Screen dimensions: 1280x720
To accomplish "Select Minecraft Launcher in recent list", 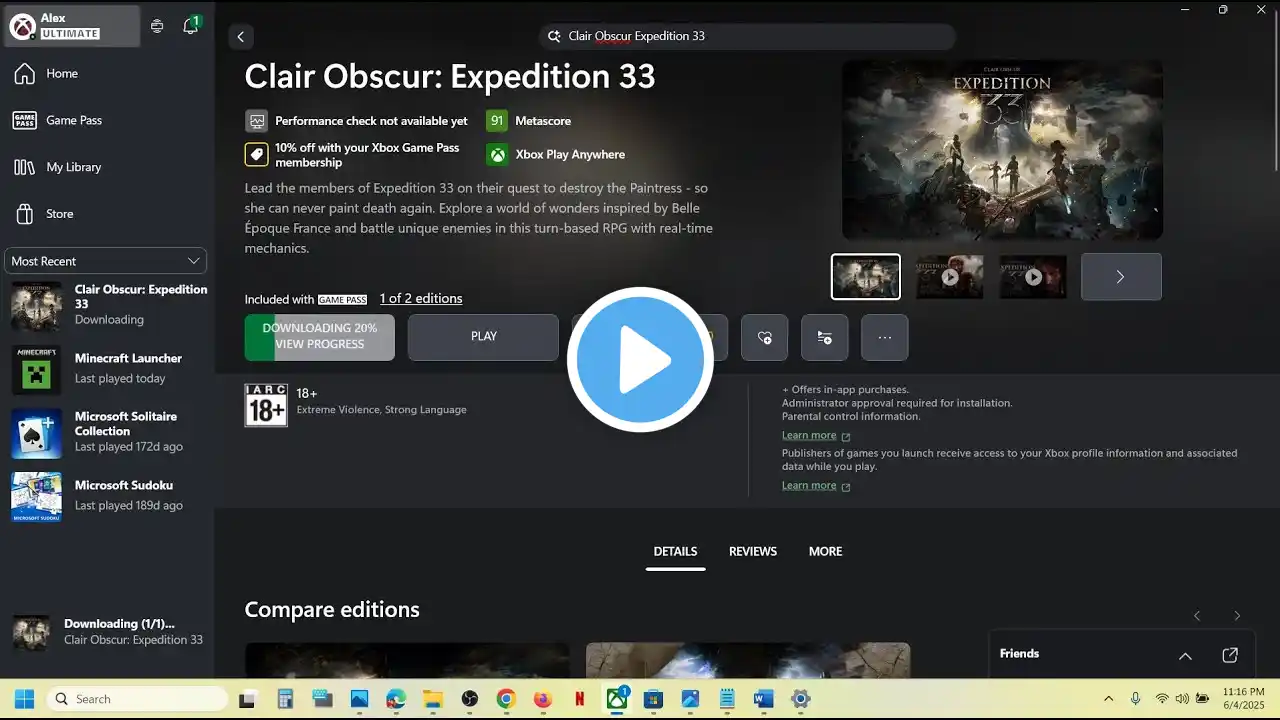I will click(108, 369).
